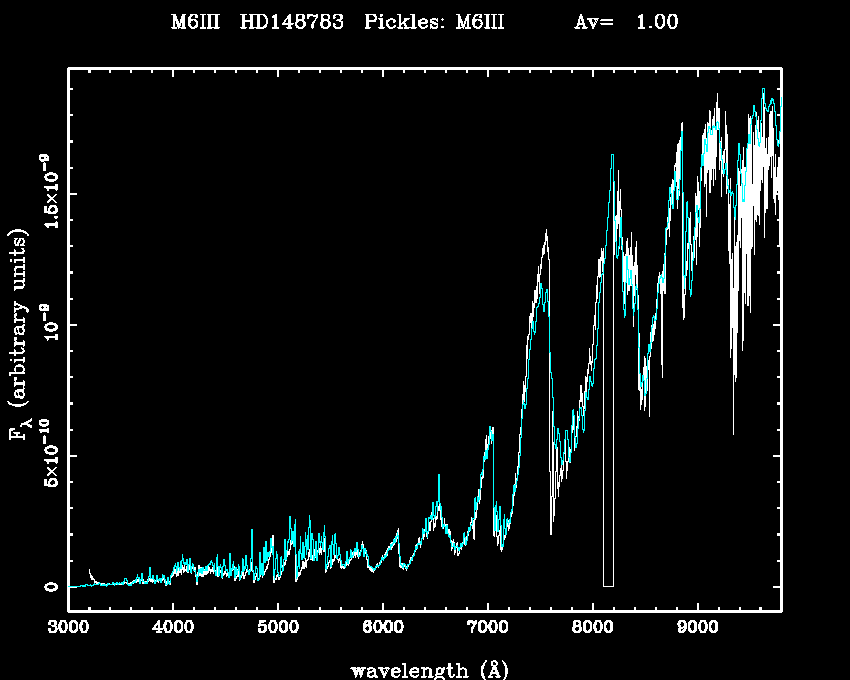
Task: Click the 1.5×10⁻⁹ y-axis tick label
Action: point(46,192)
